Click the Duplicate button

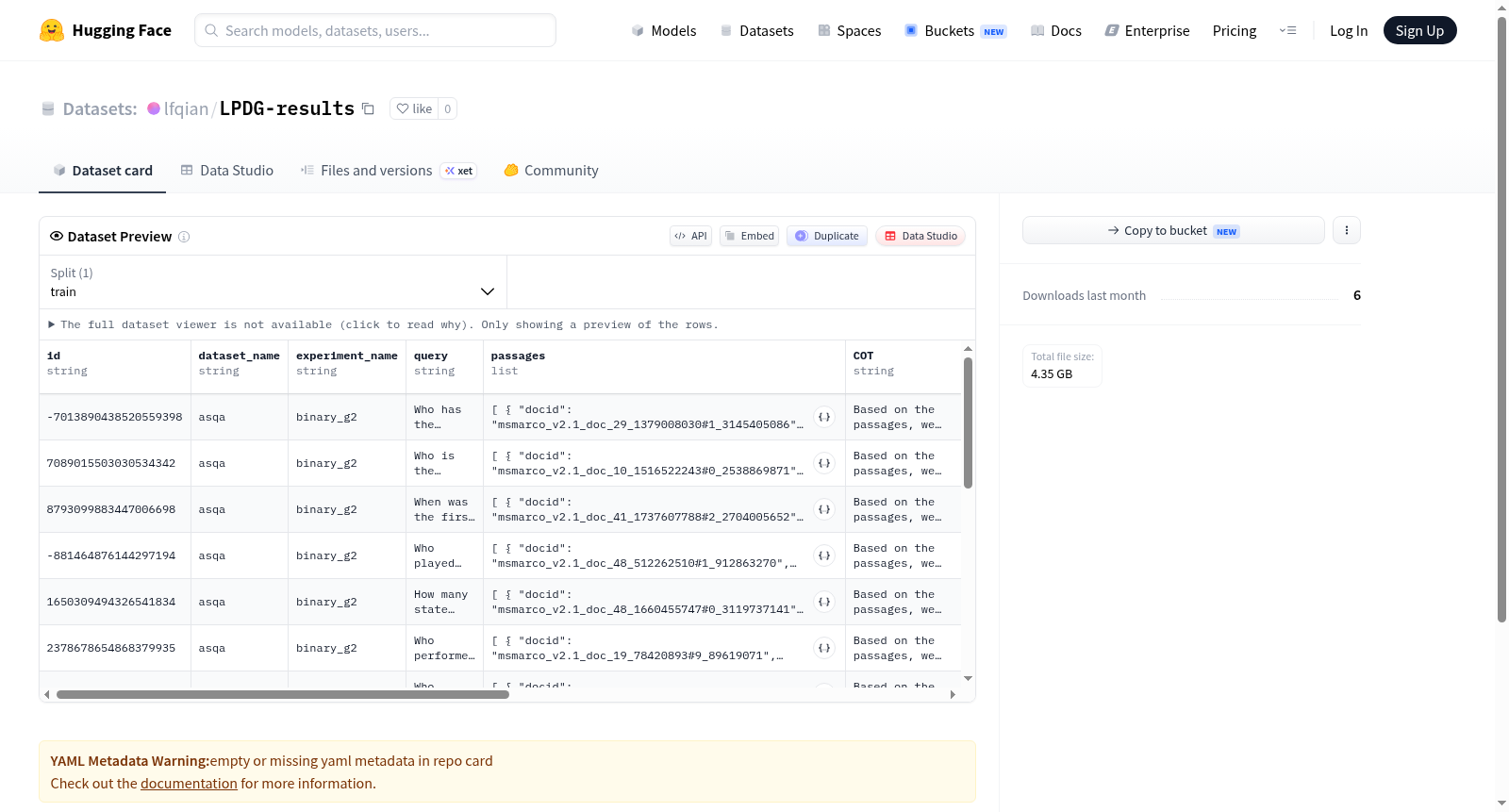point(827,236)
